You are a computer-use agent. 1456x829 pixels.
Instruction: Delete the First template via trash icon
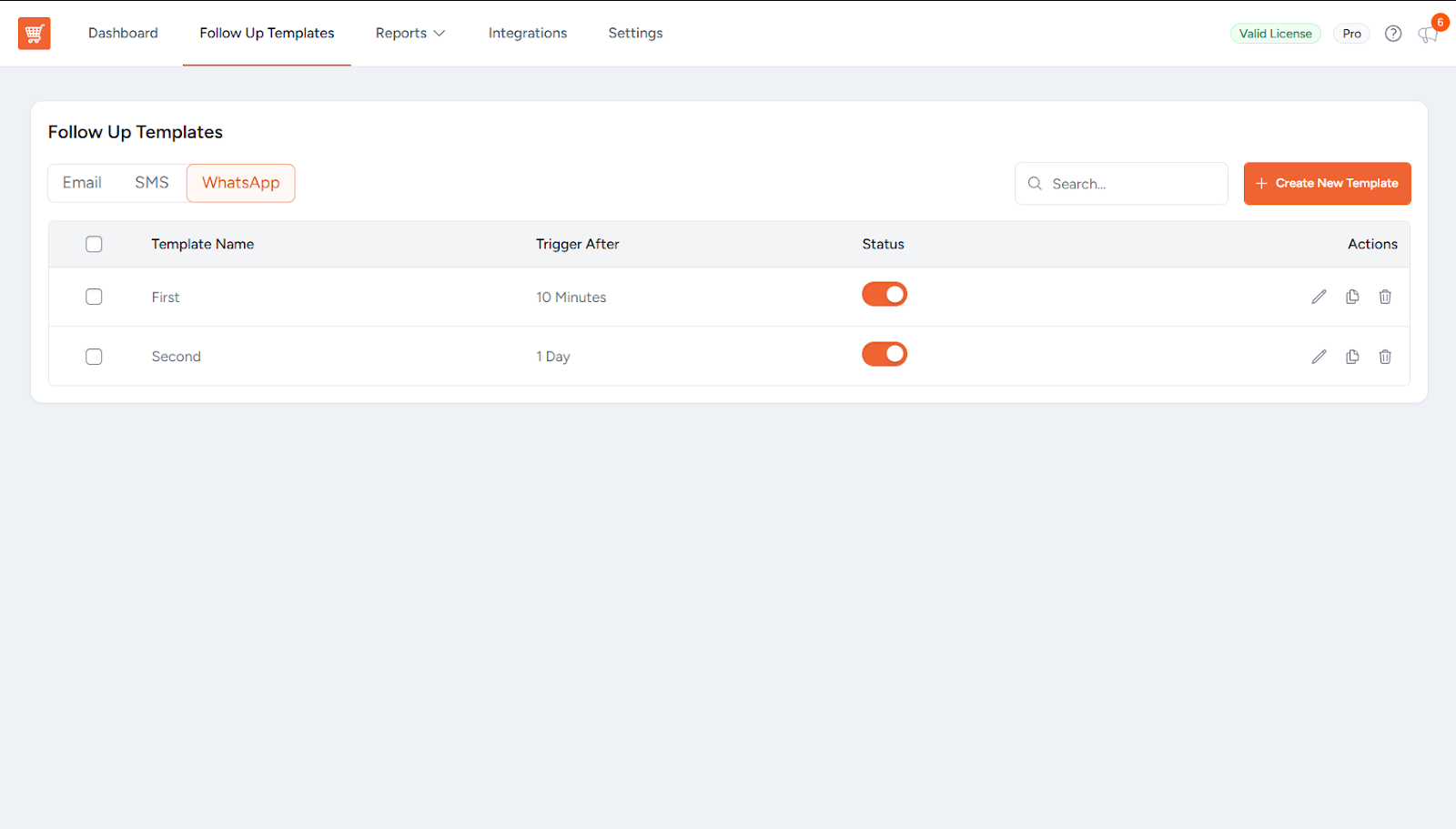click(1384, 297)
